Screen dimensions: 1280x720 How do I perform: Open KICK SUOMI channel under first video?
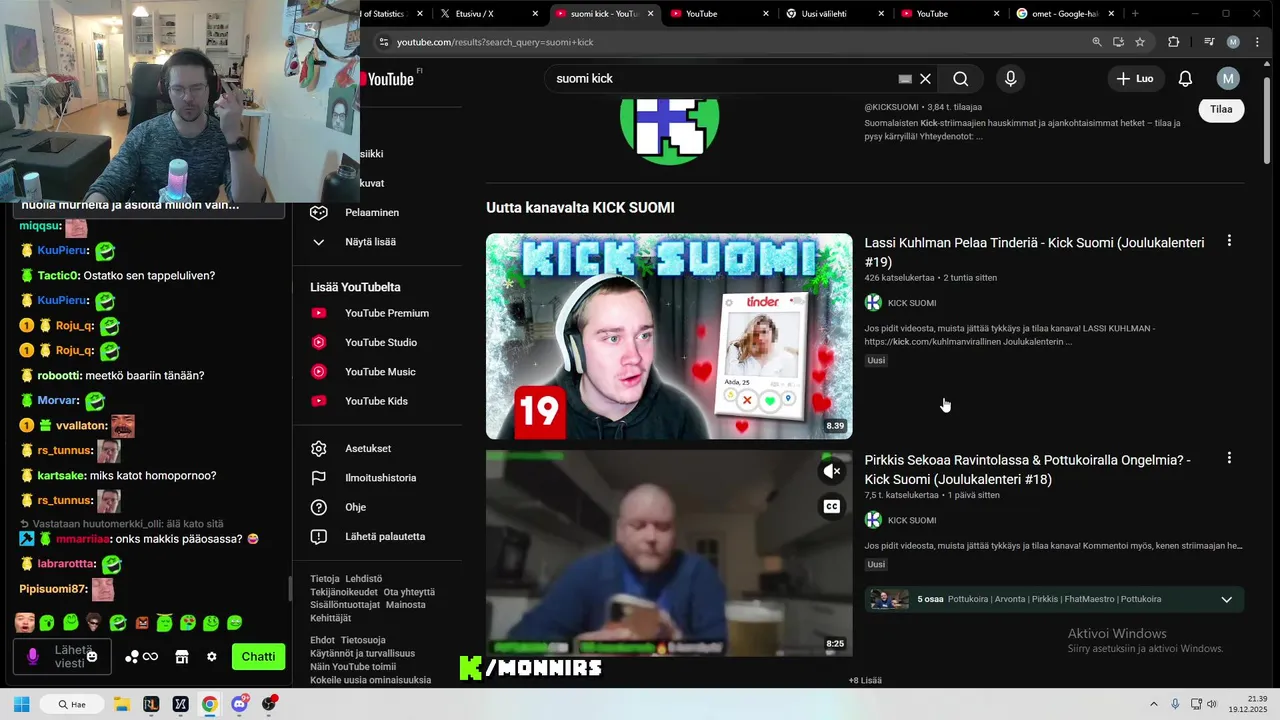point(911,303)
